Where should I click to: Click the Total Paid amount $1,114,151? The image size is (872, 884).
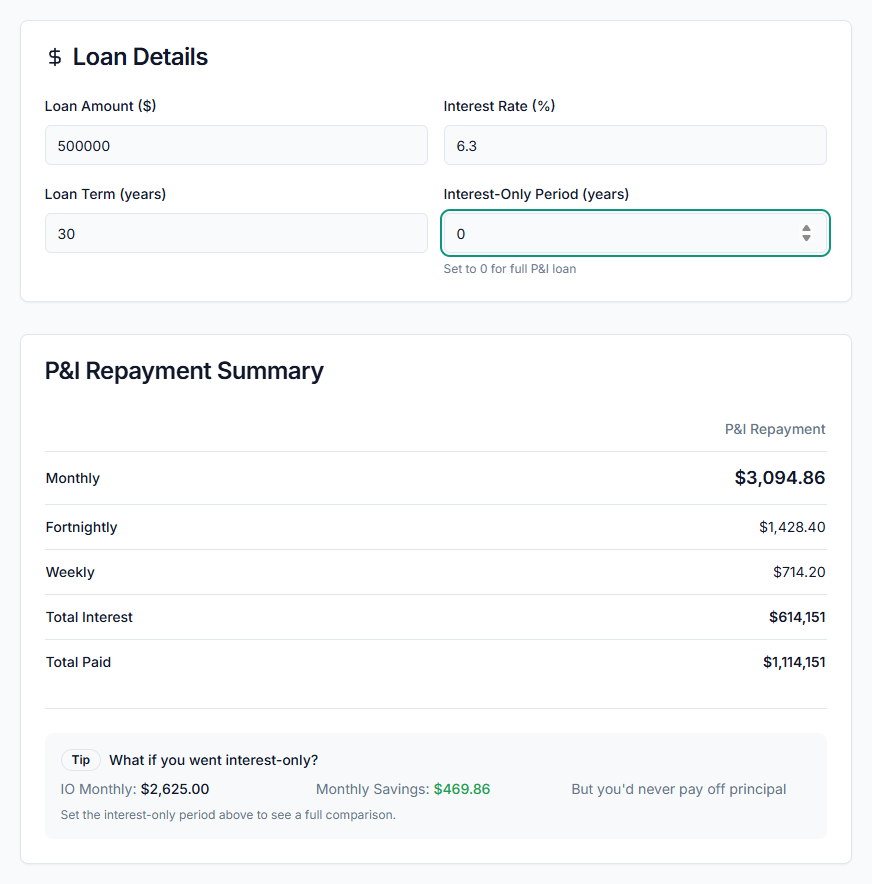click(794, 662)
